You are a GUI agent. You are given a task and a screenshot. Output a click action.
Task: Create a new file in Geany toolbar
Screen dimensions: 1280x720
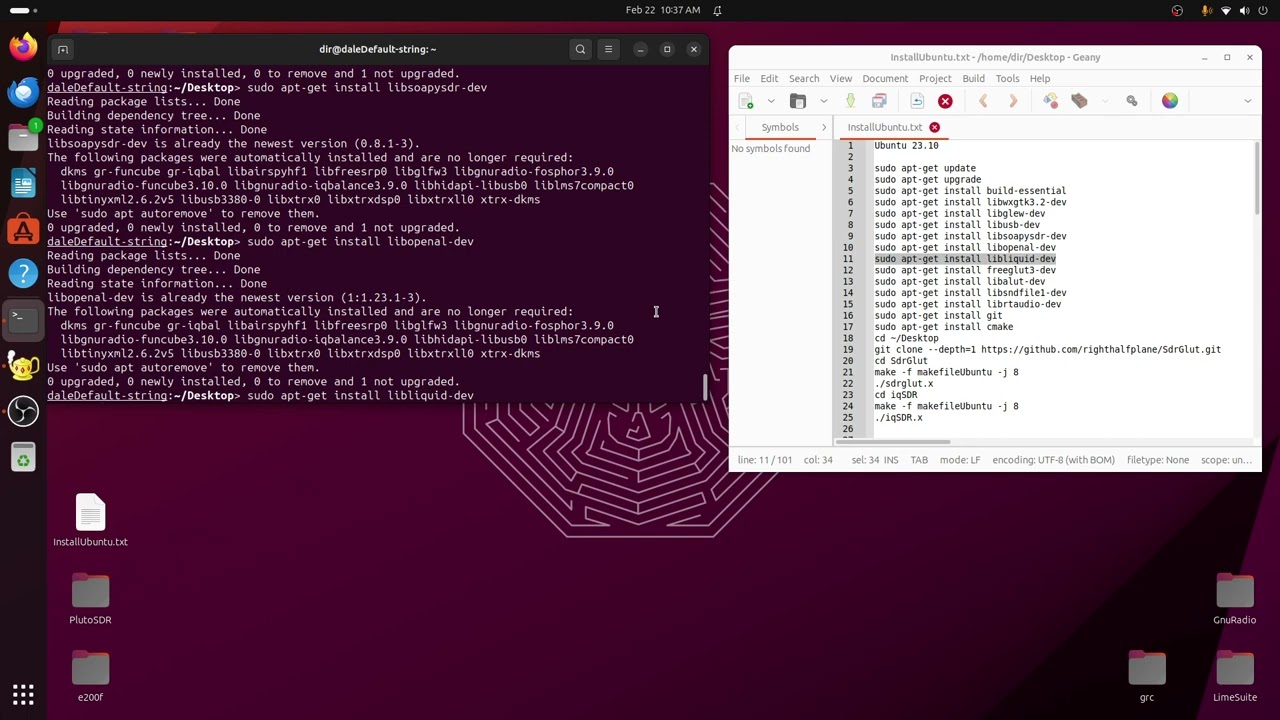coord(746,101)
